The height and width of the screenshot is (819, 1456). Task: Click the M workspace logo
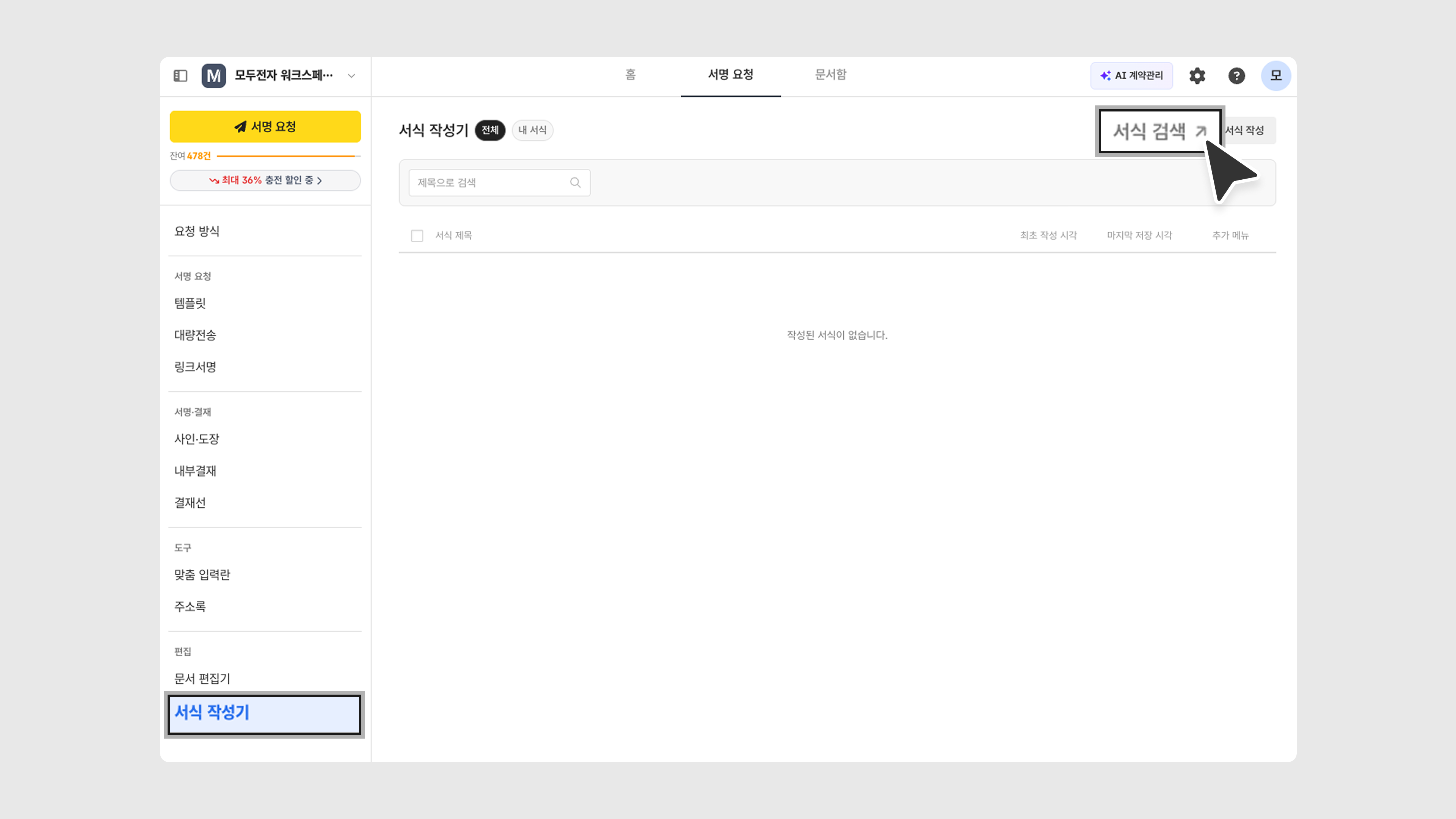coord(213,76)
